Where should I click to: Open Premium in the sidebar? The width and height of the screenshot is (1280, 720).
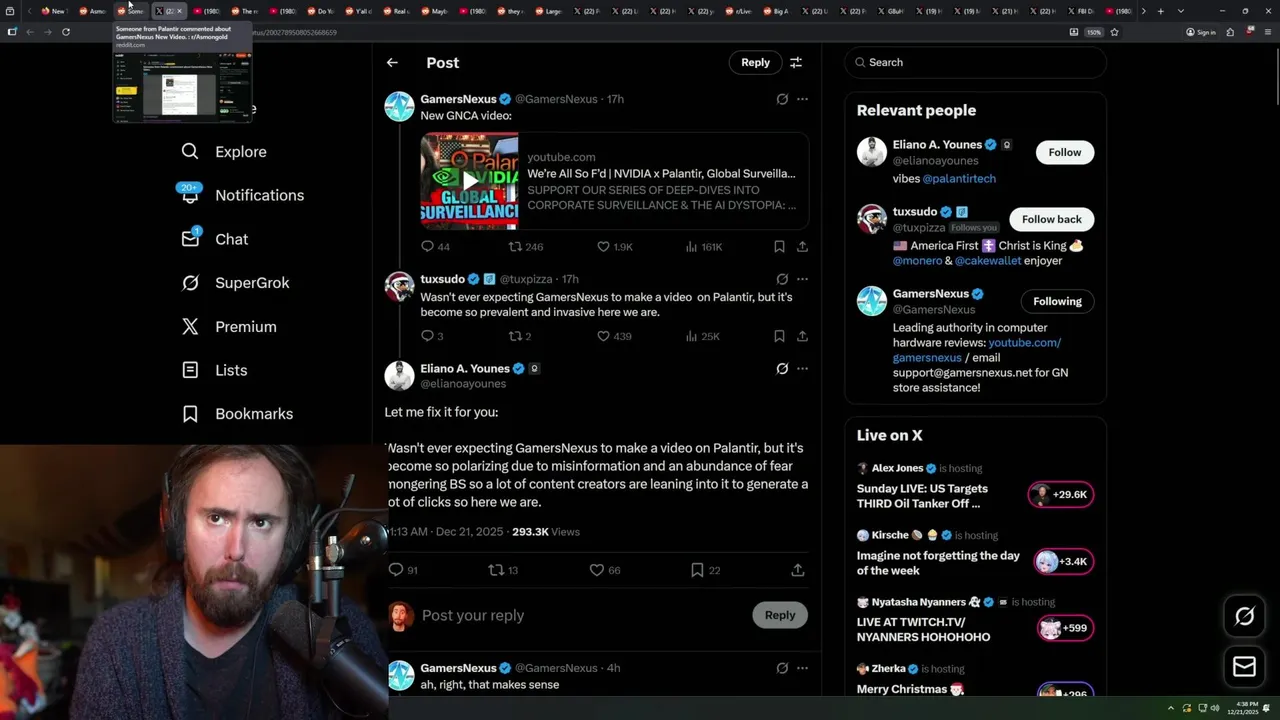[229, 327]
